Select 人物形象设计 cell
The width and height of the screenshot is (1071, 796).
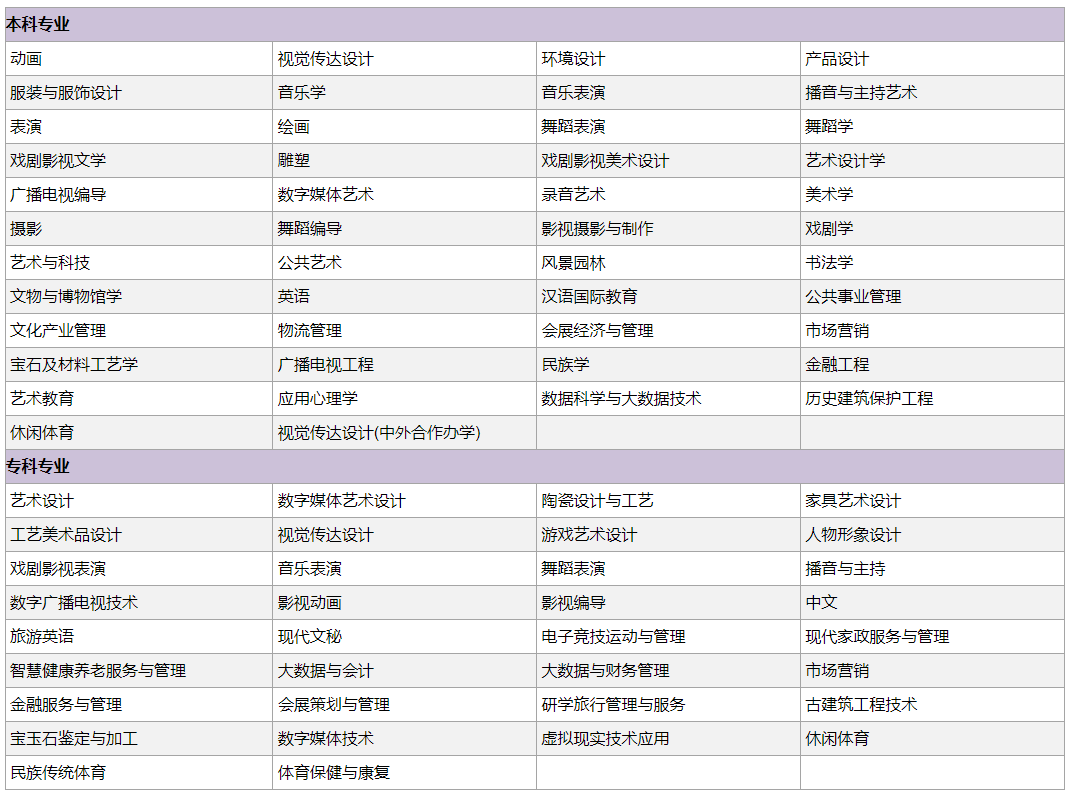932,534
